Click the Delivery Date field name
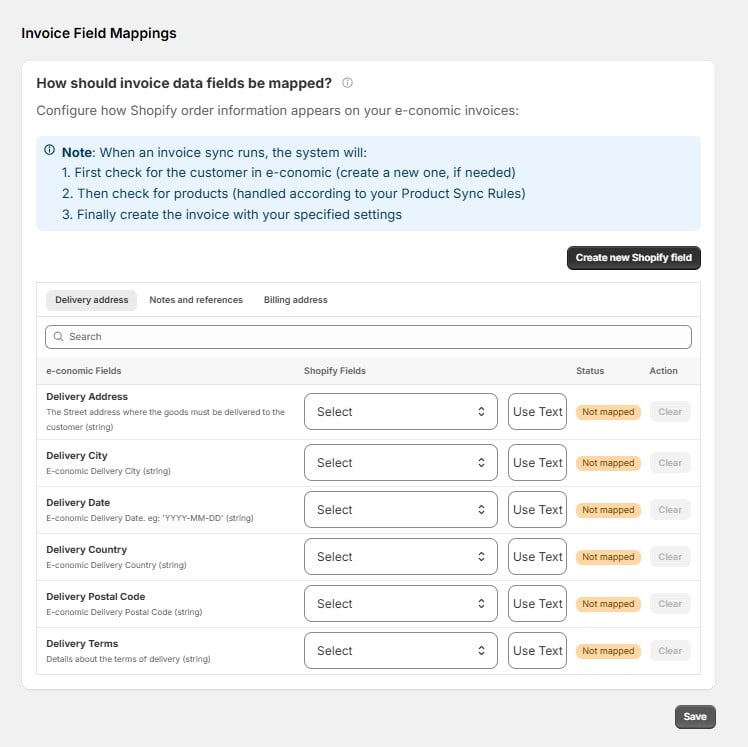The image size is (748, 747). 78,503
